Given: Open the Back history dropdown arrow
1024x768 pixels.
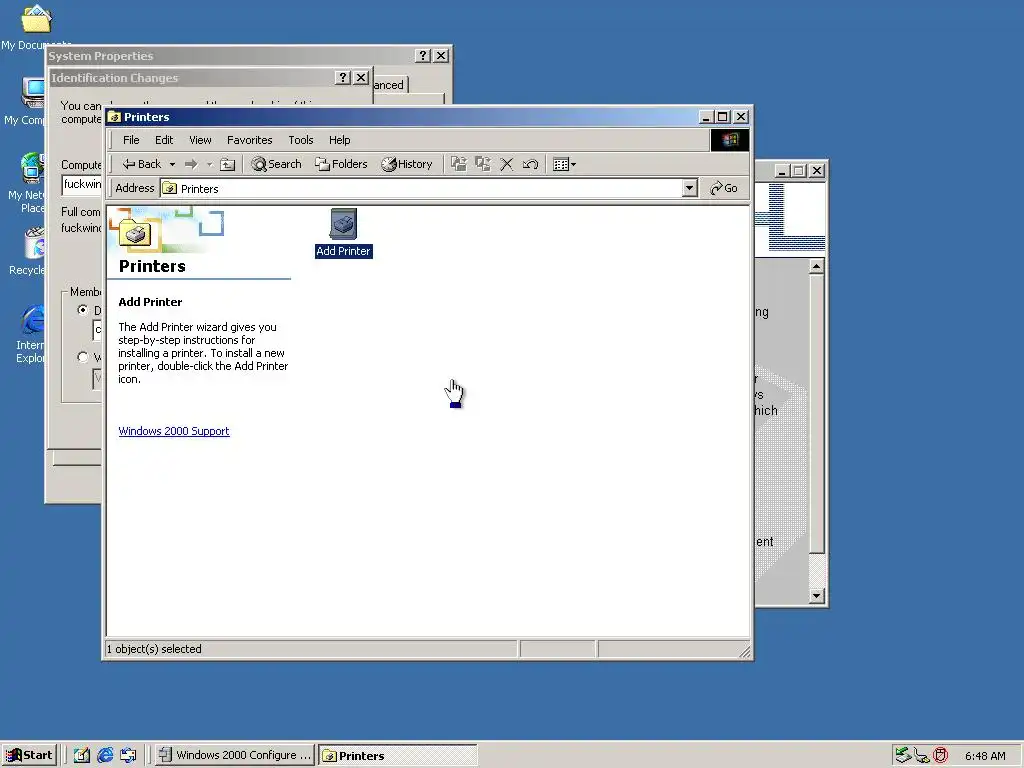Looking at the screenshot, I should pyautogui.click(x=172, y=165).
